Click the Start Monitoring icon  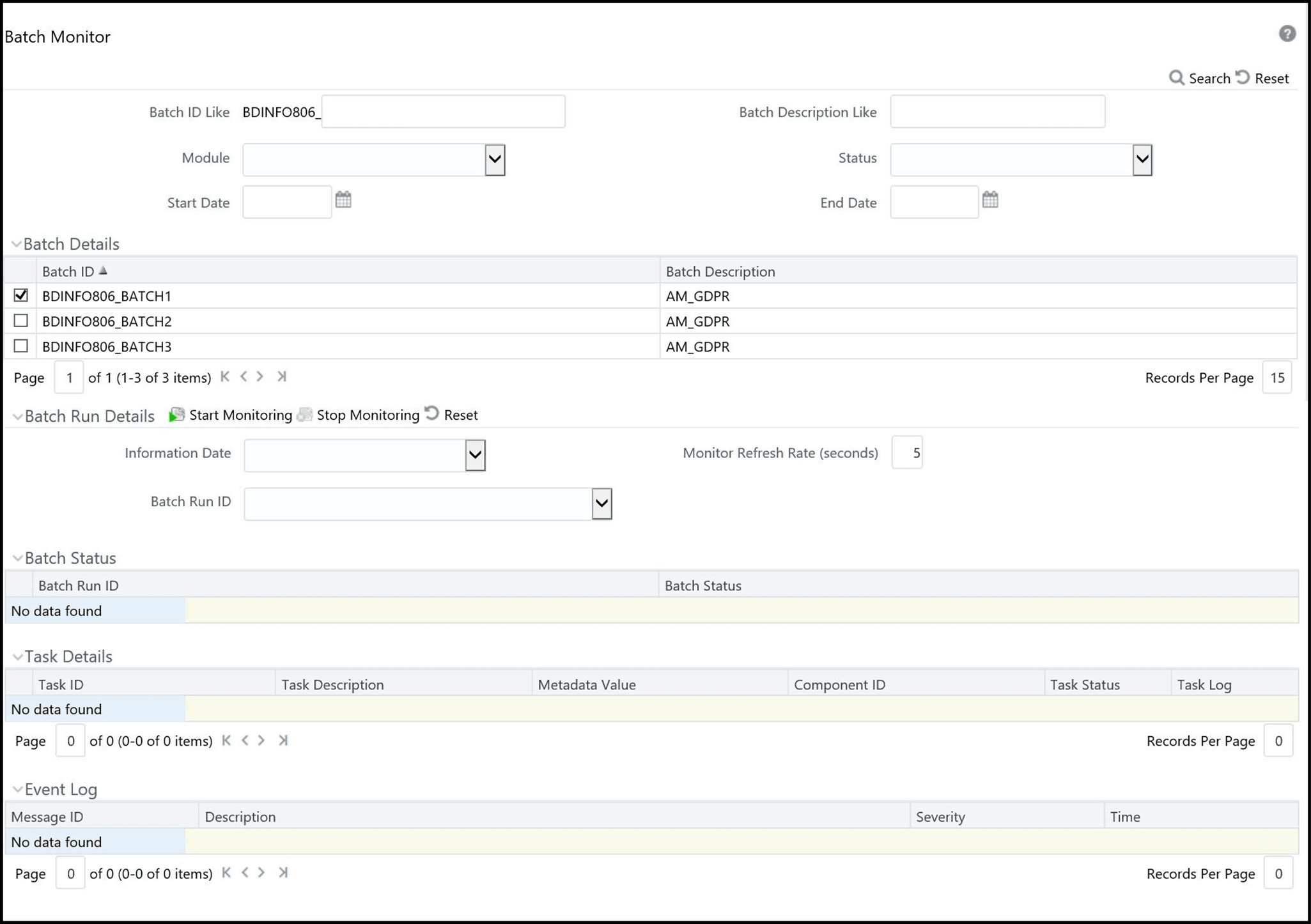click(176, 414)
